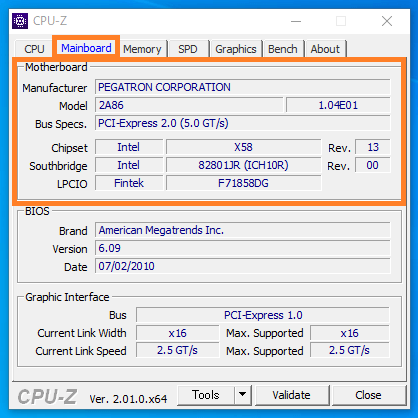Select the LPCIO model F71858DG
Image resolution: width=418 pixels, height=418 pixels.
244,183
